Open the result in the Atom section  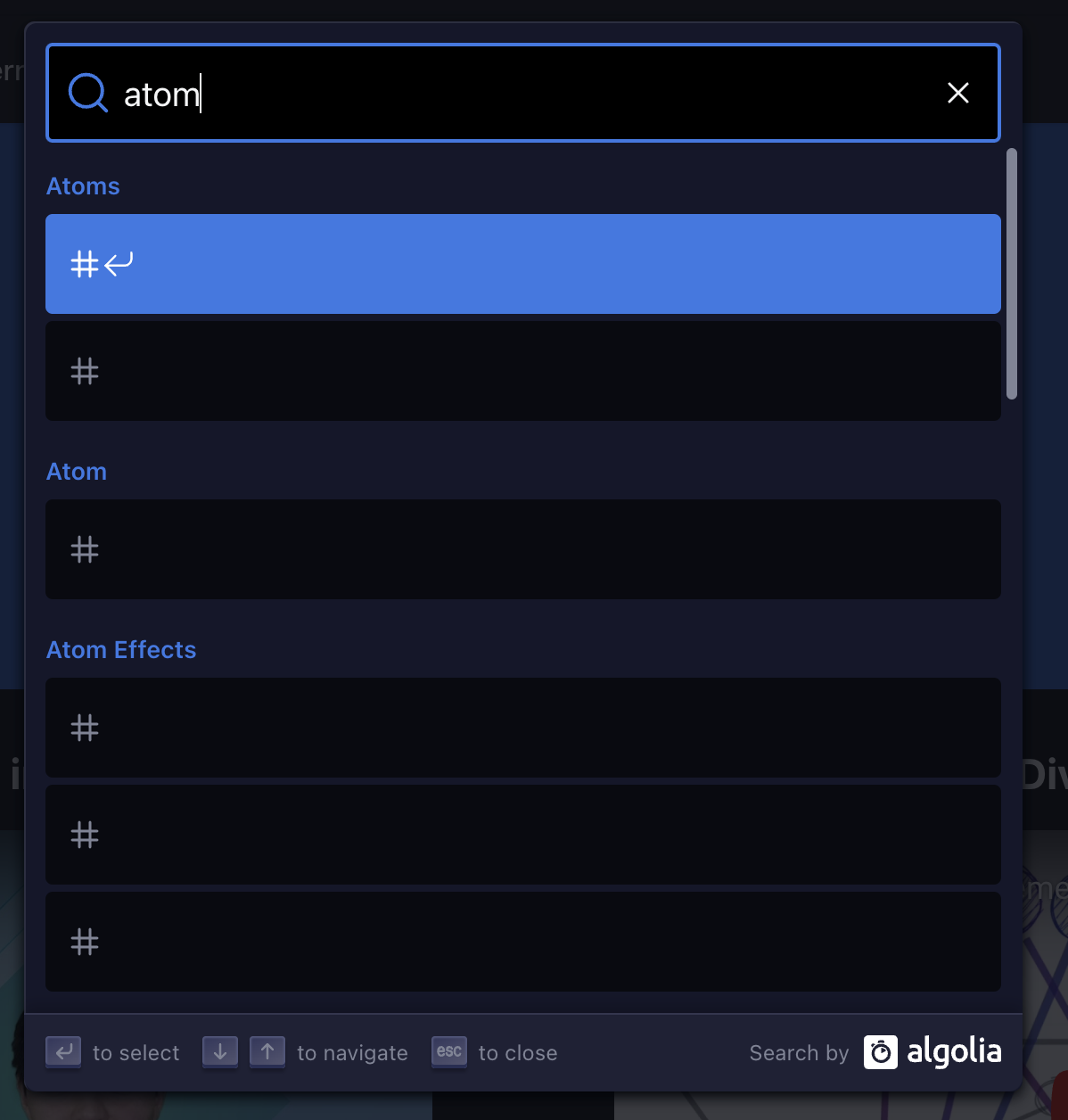tap(523, 549)
